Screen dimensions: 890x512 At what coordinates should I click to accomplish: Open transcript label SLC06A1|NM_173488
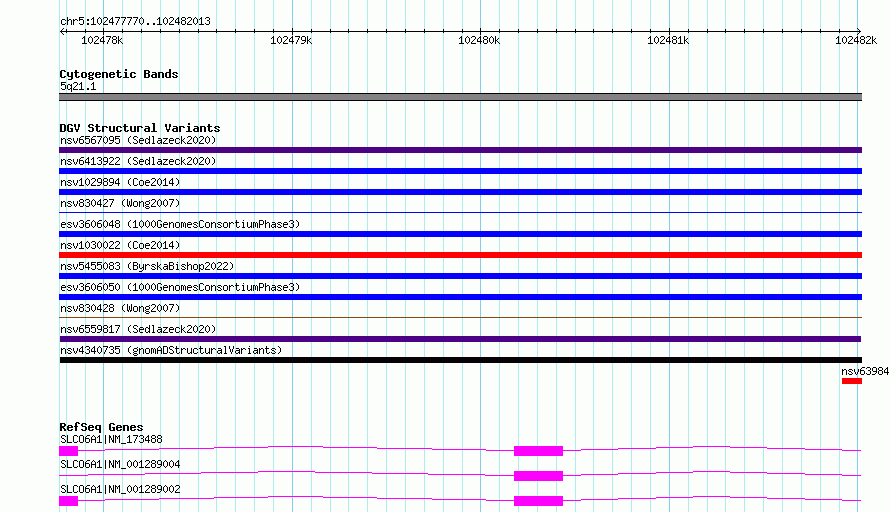[x=111, y=439]
